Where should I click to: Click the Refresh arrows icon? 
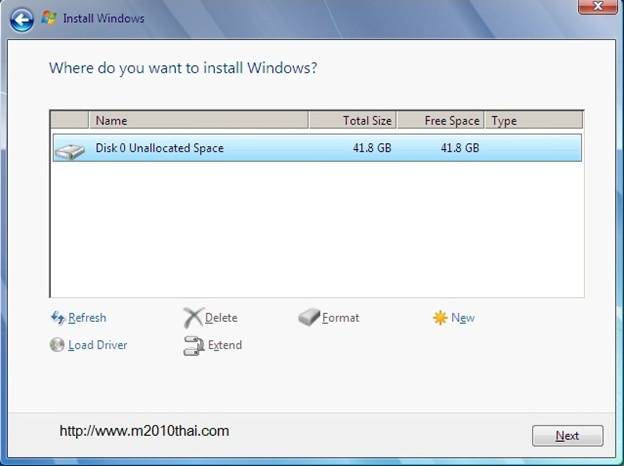(58, 318)
